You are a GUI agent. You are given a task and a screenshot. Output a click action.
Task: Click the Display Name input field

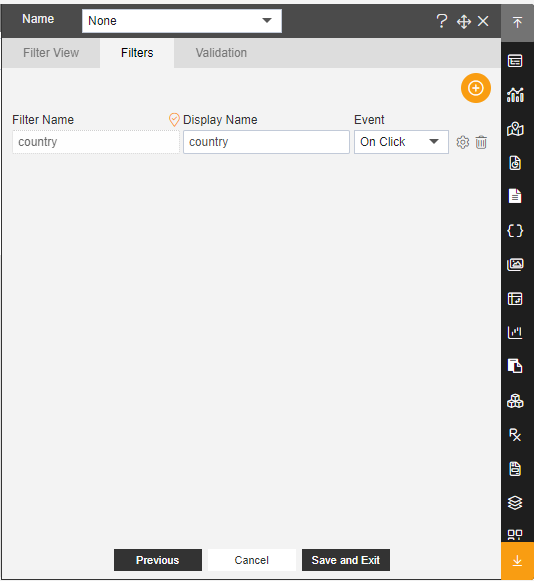pyautogui.click(x=266, y=142)
